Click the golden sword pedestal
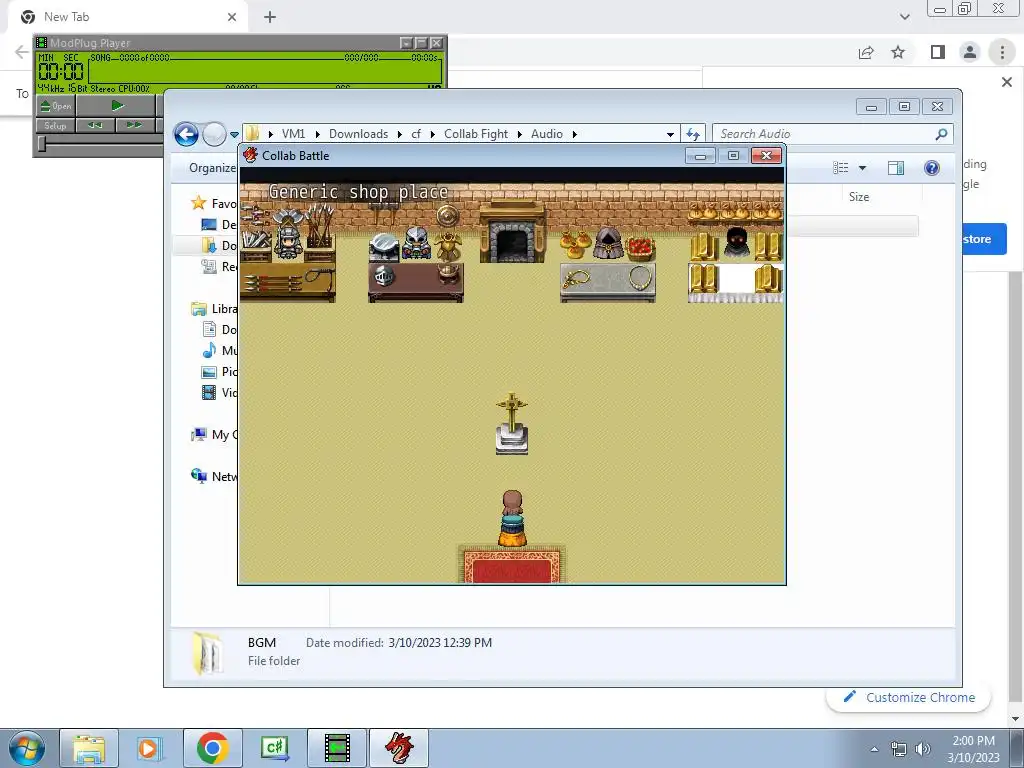Viewport: 1024px width, 768px height. click(x=511, y=424)
